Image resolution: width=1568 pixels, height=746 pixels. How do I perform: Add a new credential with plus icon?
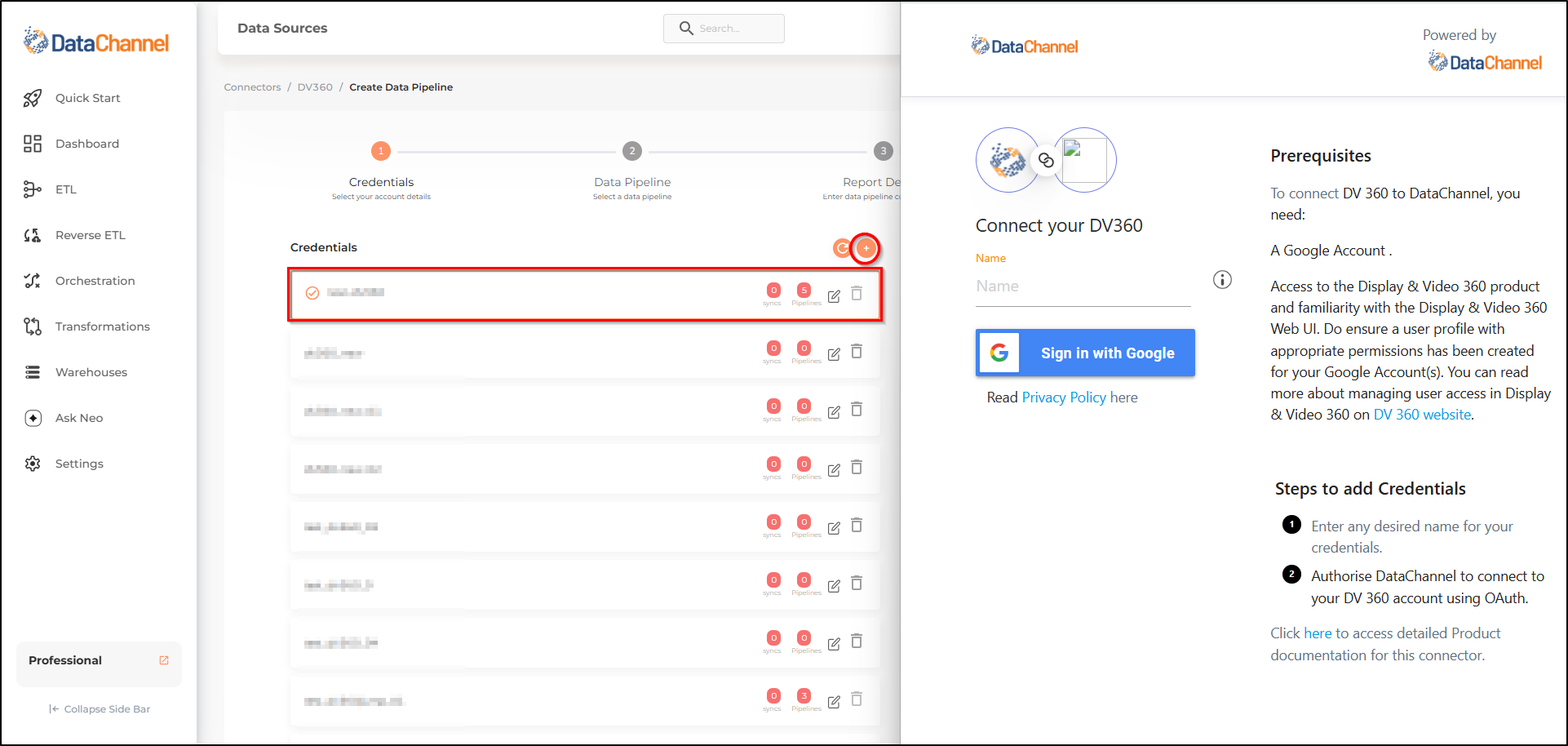pos(866,248)
